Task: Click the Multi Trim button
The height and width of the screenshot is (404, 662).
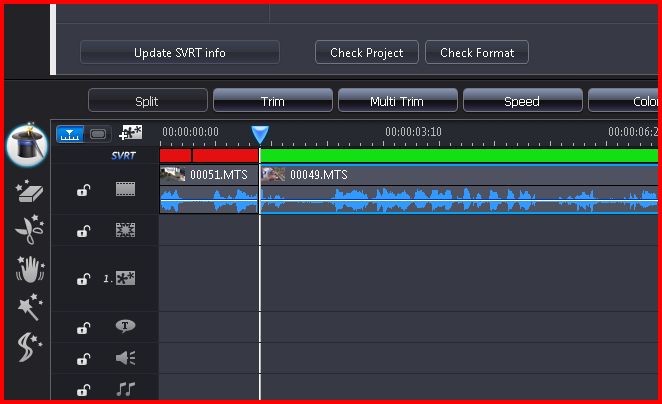Action: (397, 101)
